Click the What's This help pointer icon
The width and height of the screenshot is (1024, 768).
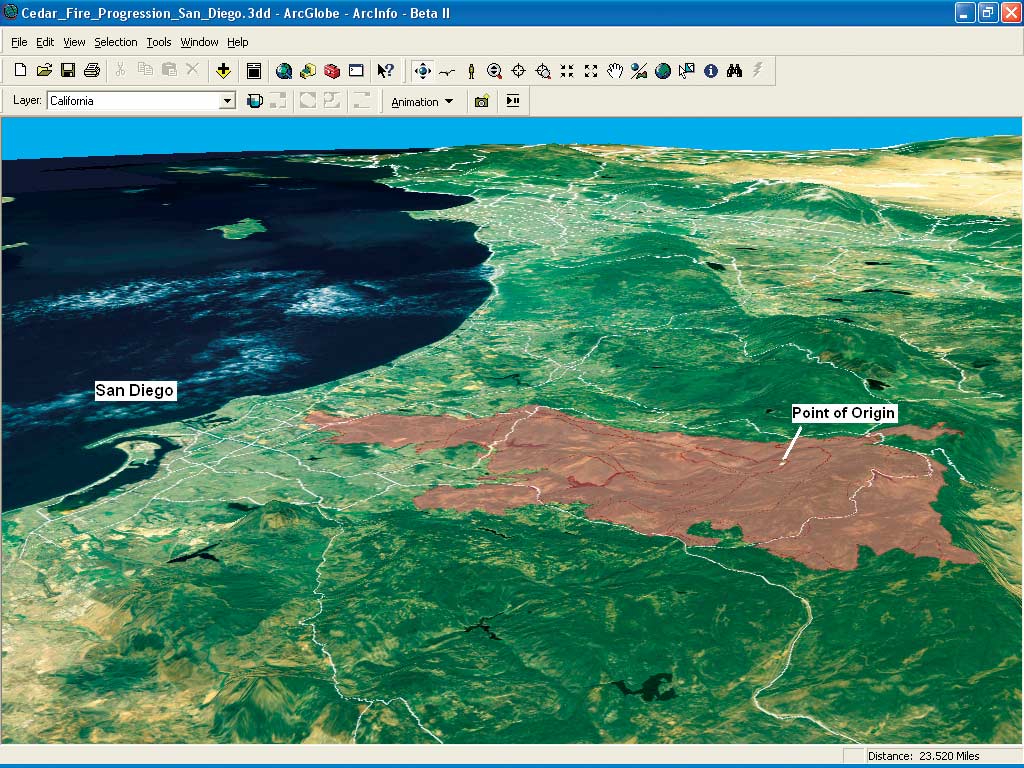(385, 71)
